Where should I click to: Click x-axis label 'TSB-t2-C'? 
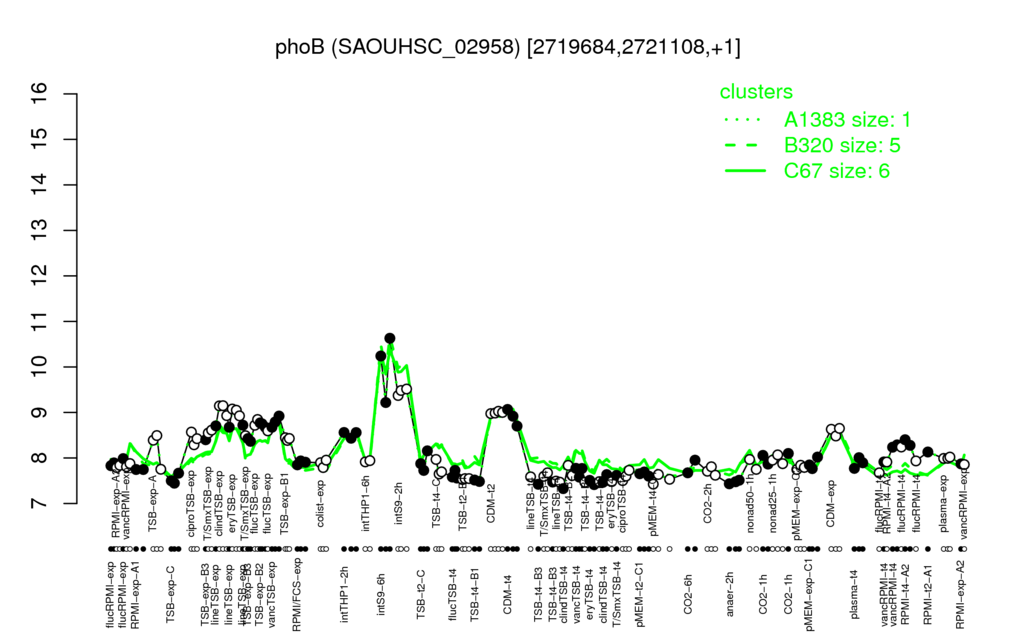421,594
